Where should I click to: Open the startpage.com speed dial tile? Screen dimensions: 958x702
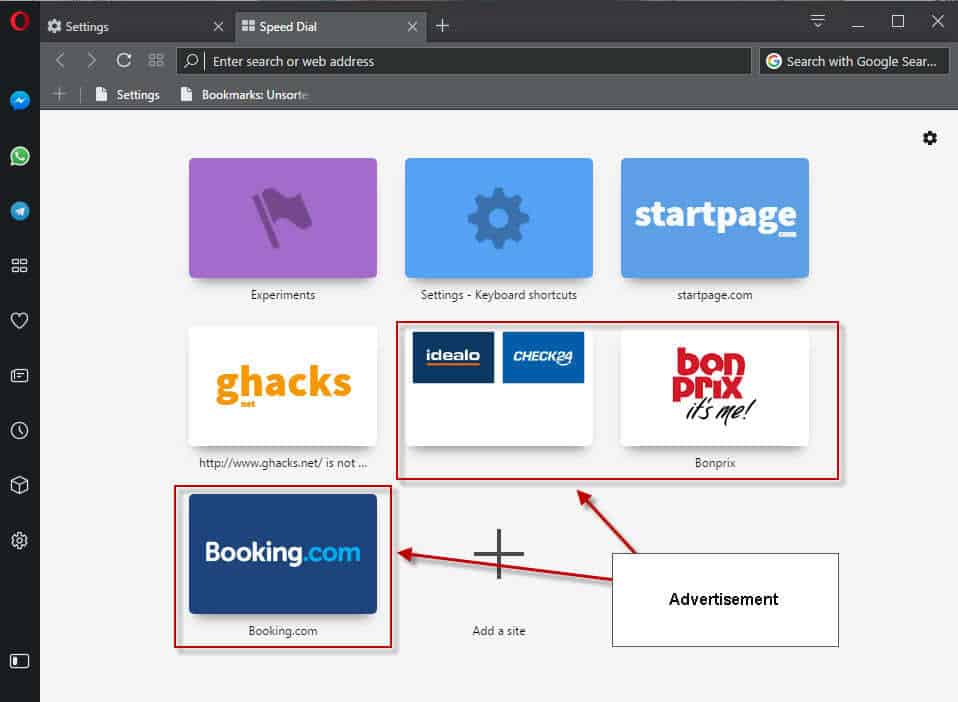pyautogui.click(x=715, y=218)
